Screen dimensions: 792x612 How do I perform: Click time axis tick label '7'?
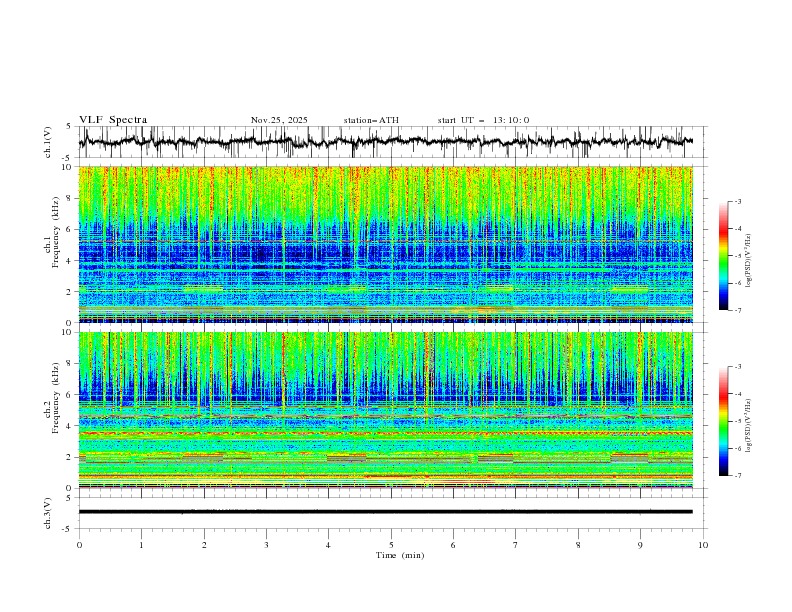coord(516,545)
